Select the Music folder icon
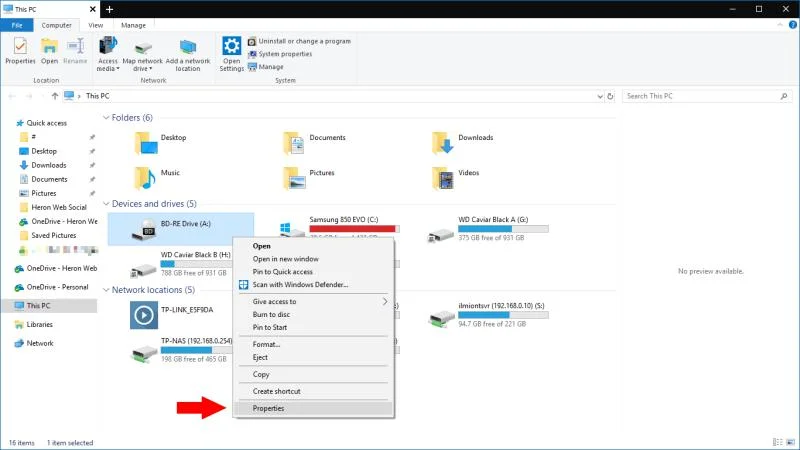This screenshot has width=800, height=450. point(145,179)
